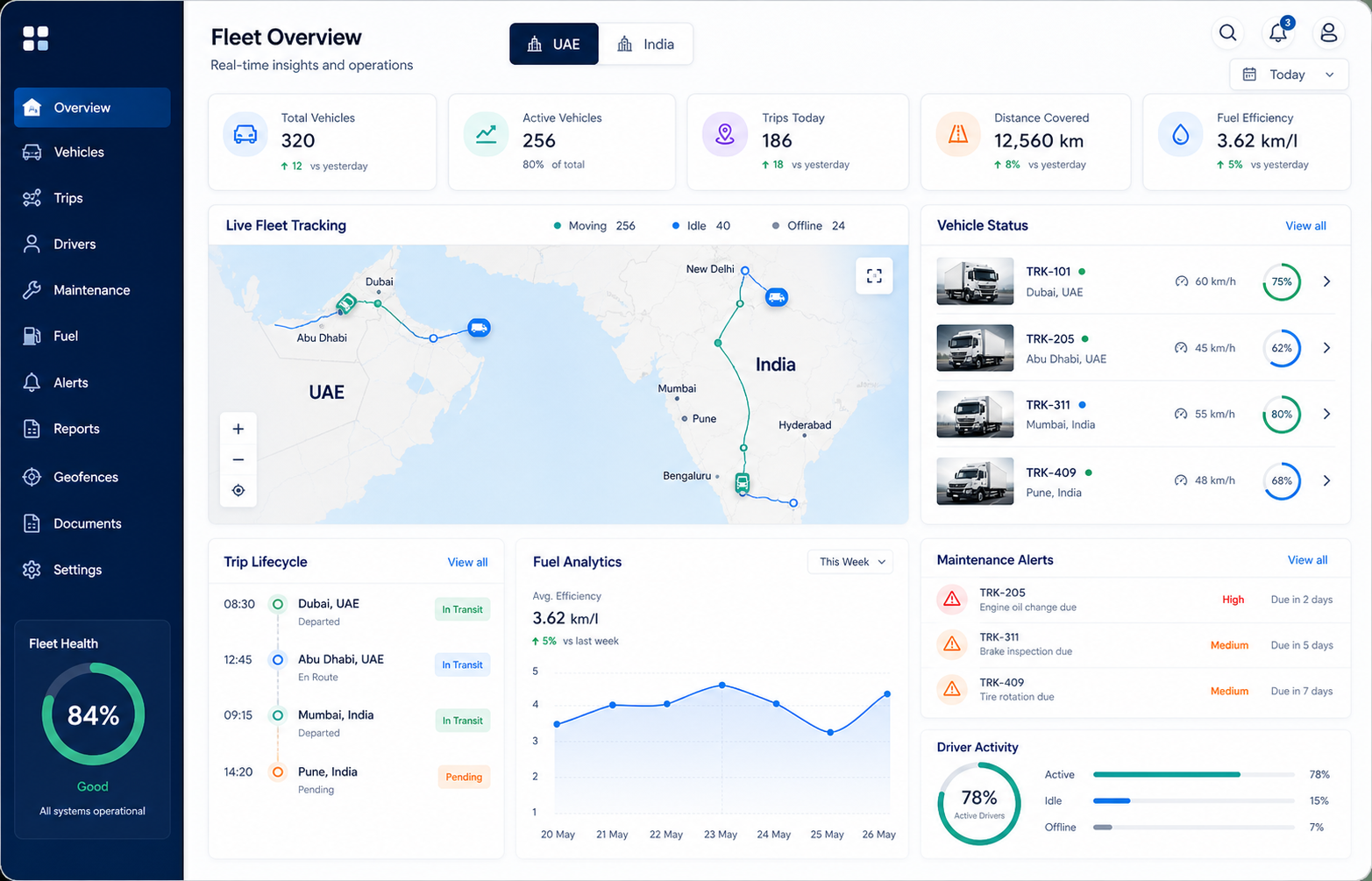
Task: Open Maintenance in the sidebar
Action: [x=92, y=290]
